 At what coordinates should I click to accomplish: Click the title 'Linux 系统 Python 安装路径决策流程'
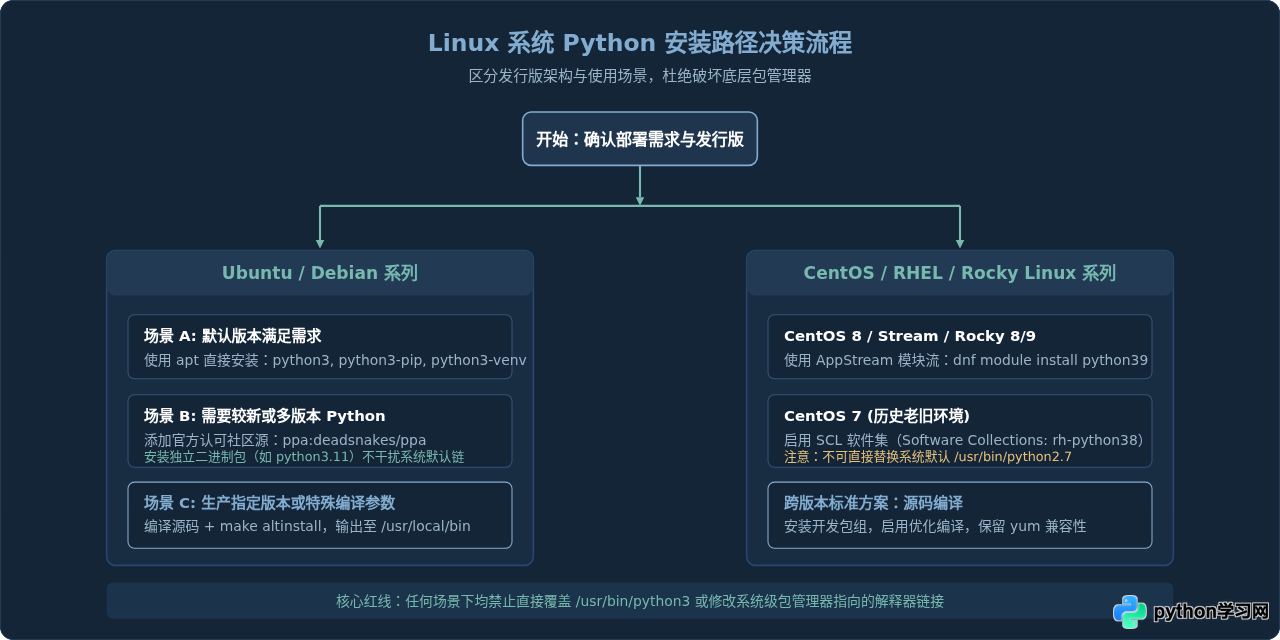640,43
